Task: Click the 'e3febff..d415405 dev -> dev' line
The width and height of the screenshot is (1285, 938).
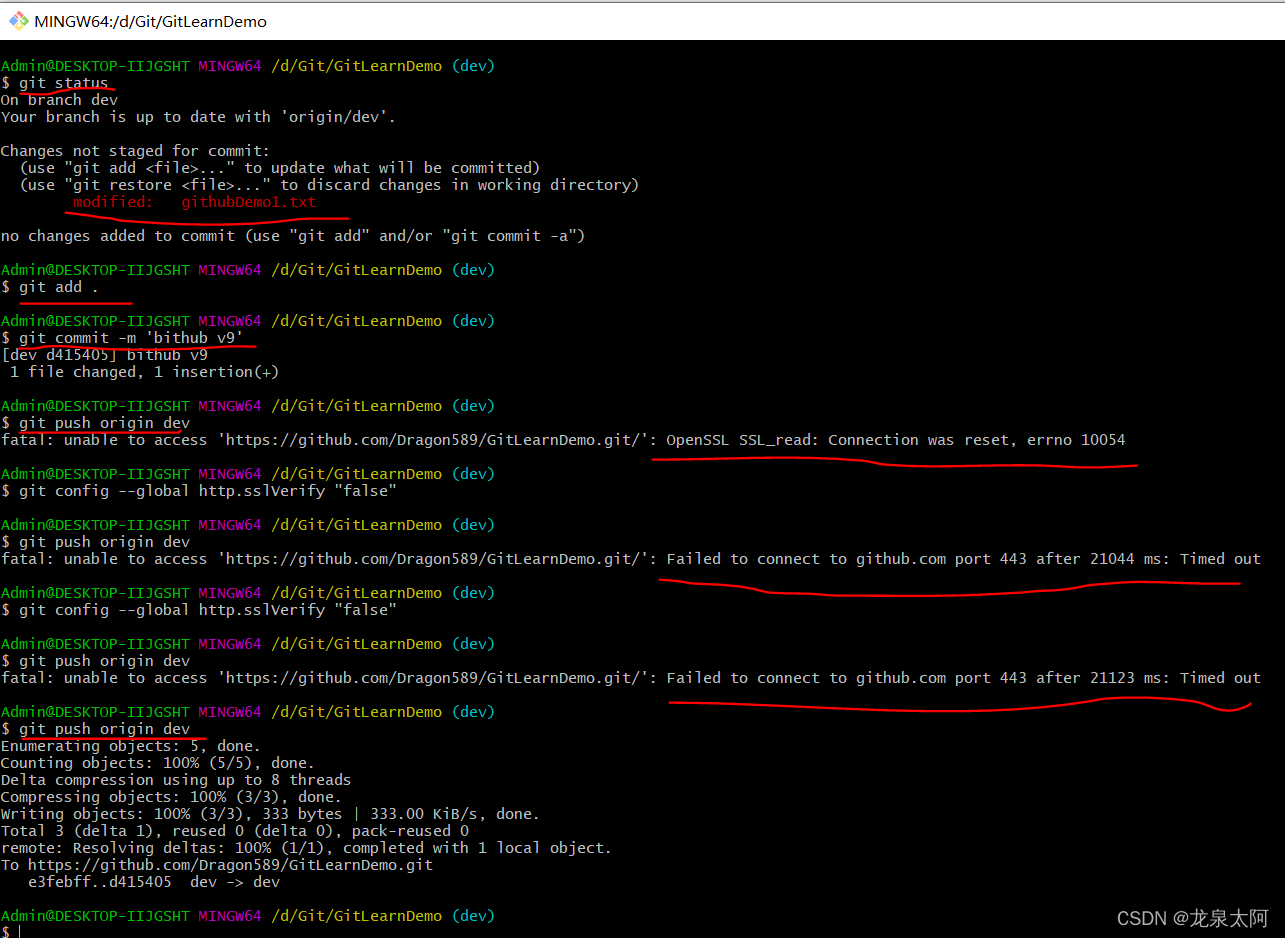Action: coord(153,882)
